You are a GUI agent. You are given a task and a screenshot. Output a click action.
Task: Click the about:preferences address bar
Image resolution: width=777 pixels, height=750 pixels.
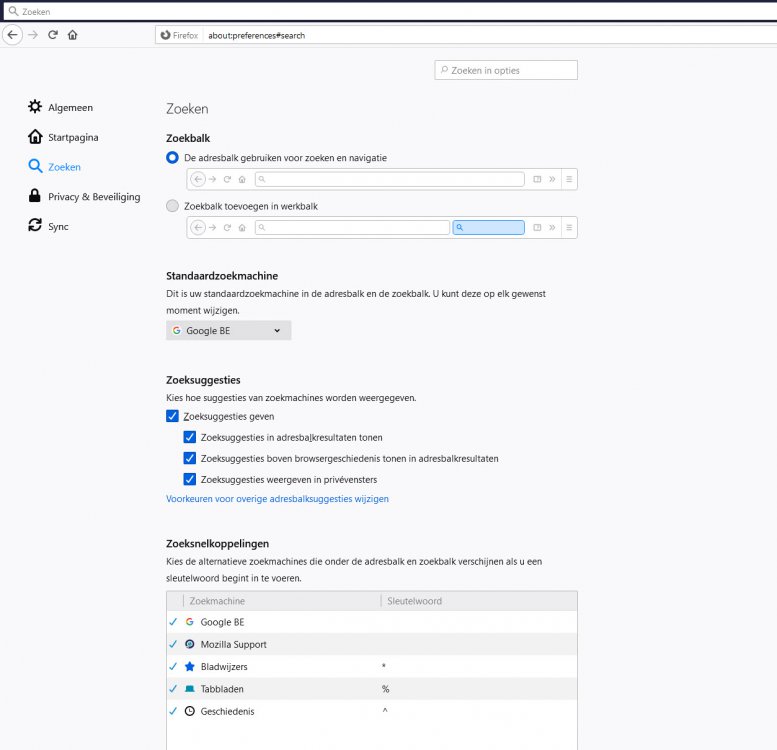pos(466,35)
